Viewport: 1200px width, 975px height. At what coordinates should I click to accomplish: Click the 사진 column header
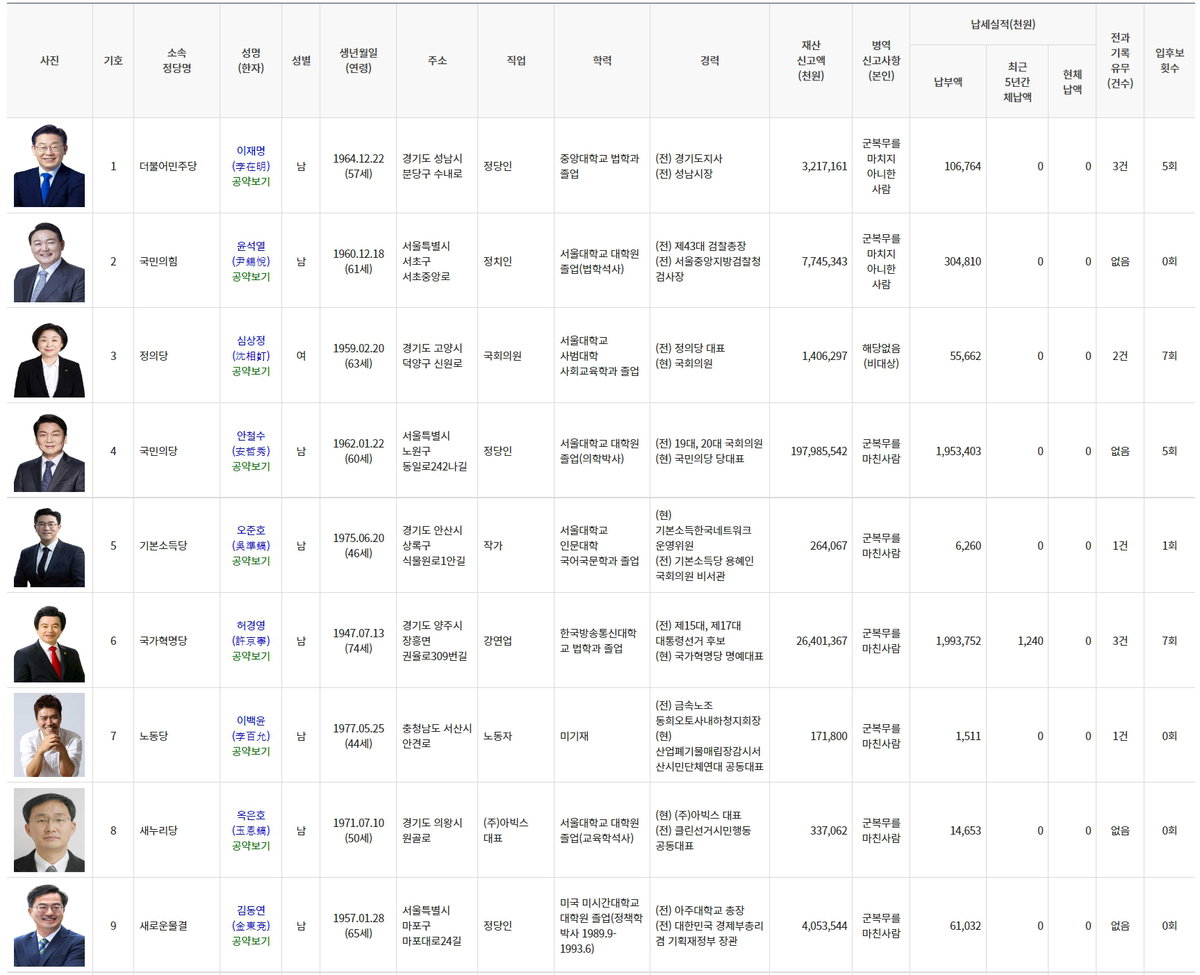[49, 61]
